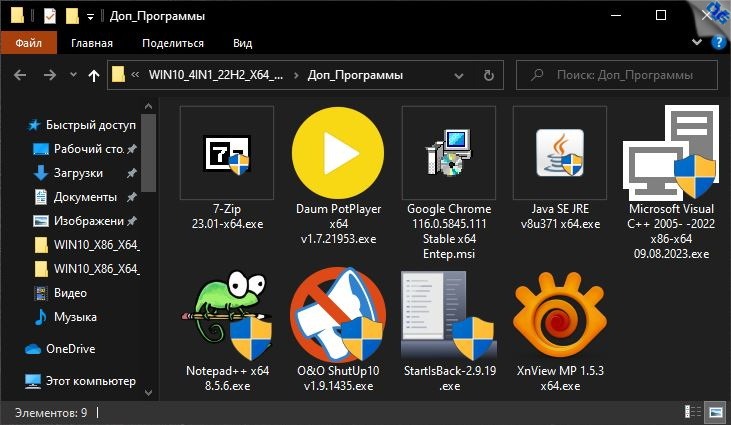731x425 pixels.
Task: Show hidden breadcrumb path via double chevron
Action: [135, 75]
